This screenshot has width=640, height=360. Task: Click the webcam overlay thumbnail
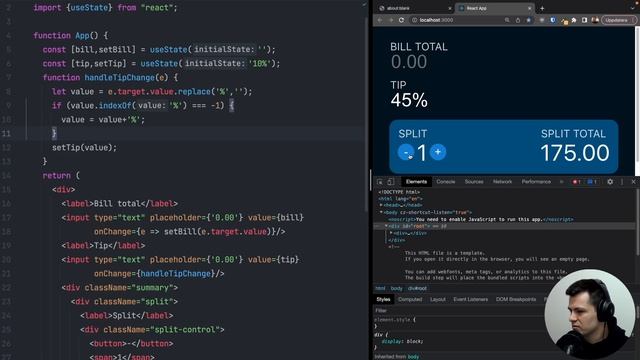pos(589,314)
